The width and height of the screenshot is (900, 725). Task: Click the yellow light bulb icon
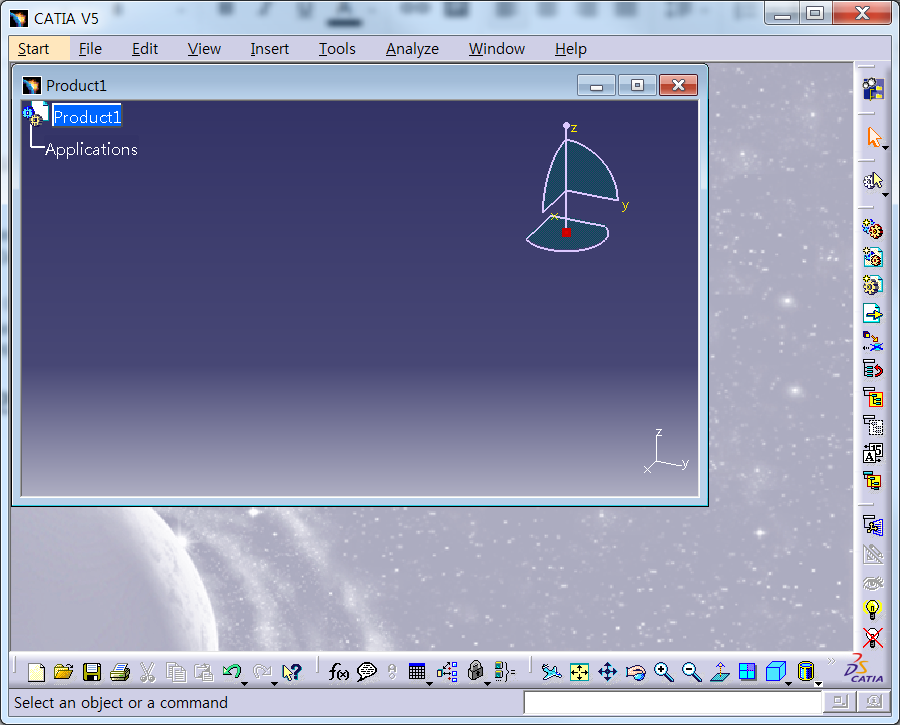[872, 609]
